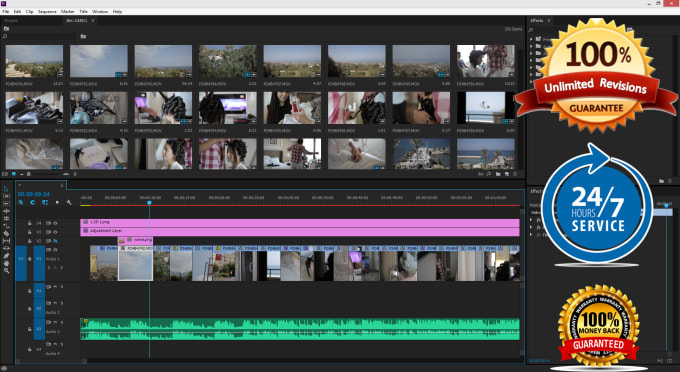Select the Razor tool

click(6, 233)
